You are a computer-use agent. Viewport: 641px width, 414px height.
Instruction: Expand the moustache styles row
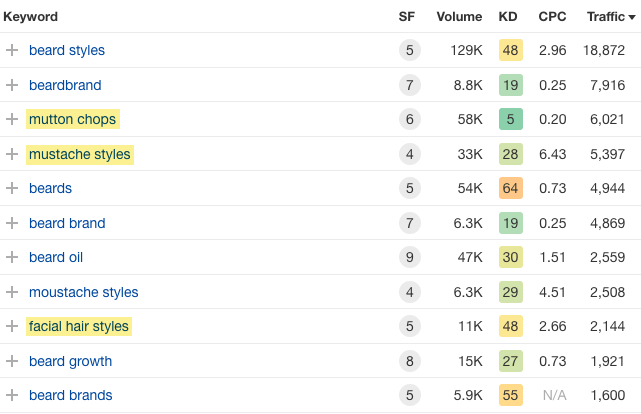[12, 292]
